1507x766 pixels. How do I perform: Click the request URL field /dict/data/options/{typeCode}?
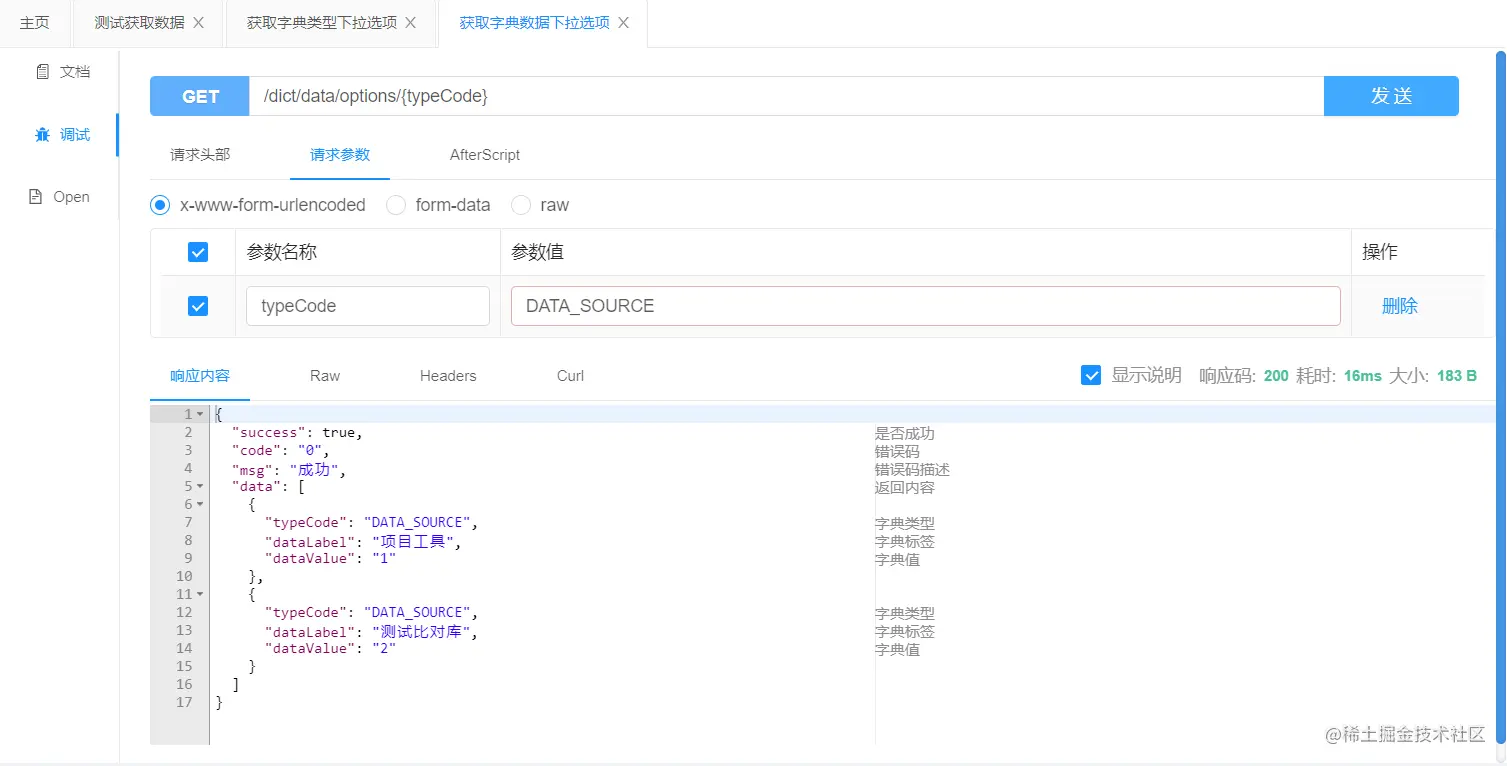tap(786, 96)
